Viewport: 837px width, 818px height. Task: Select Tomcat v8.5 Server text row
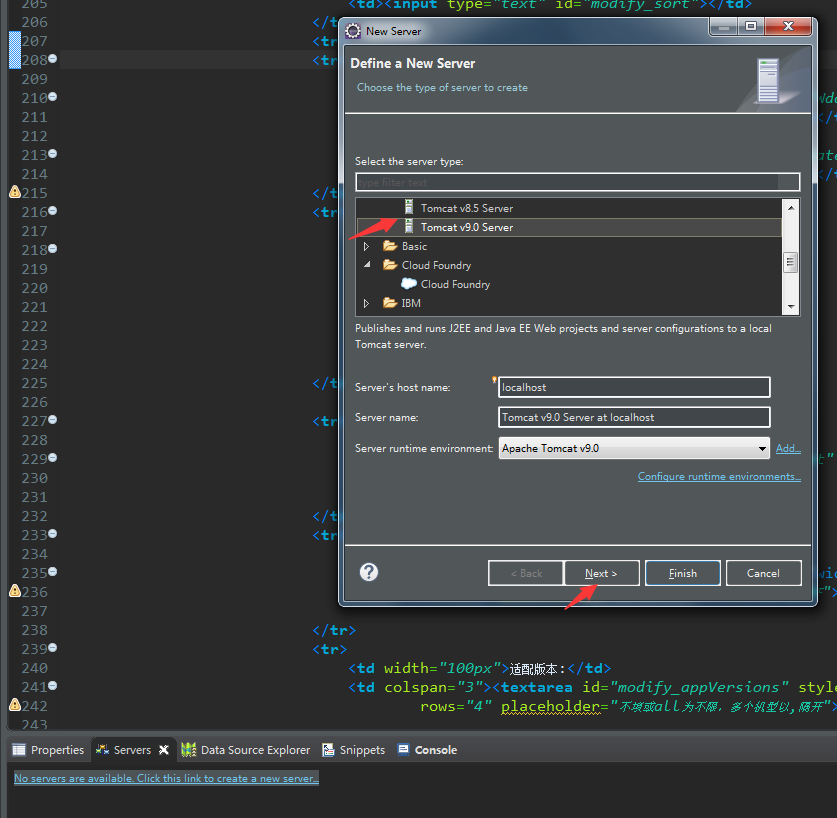coord(467,208)
